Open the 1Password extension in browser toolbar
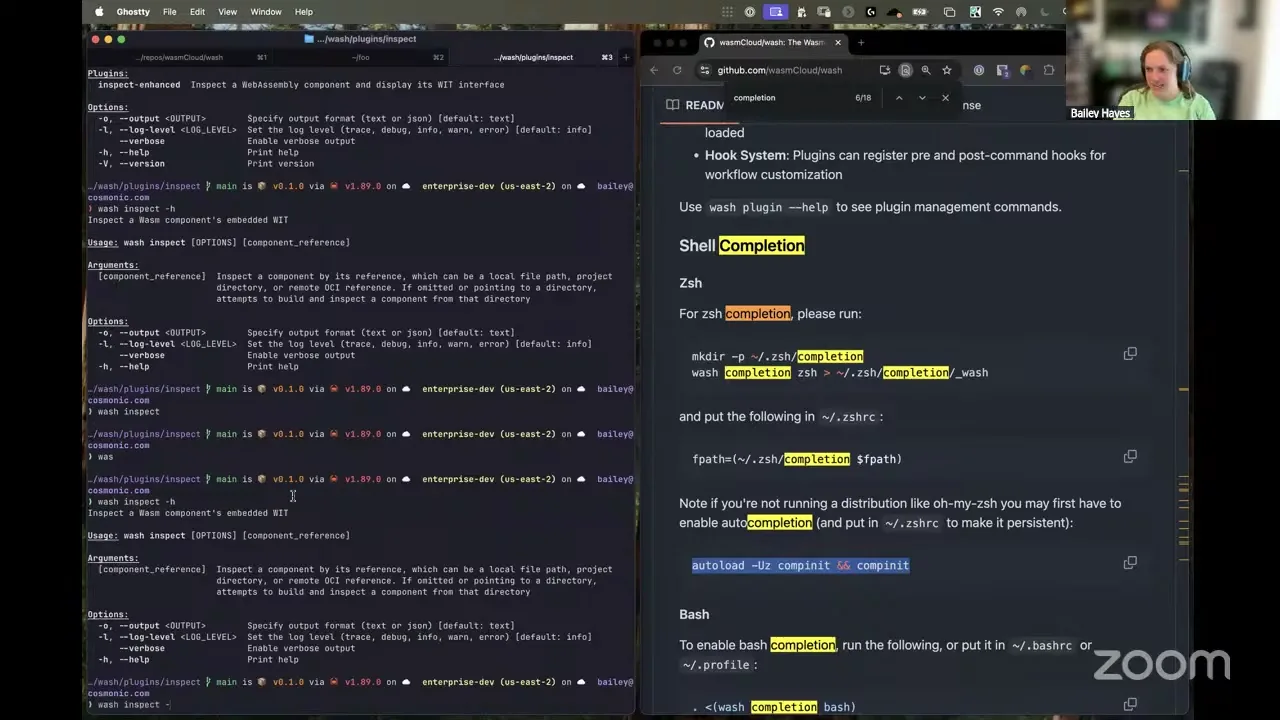 (x=978, y=70)
